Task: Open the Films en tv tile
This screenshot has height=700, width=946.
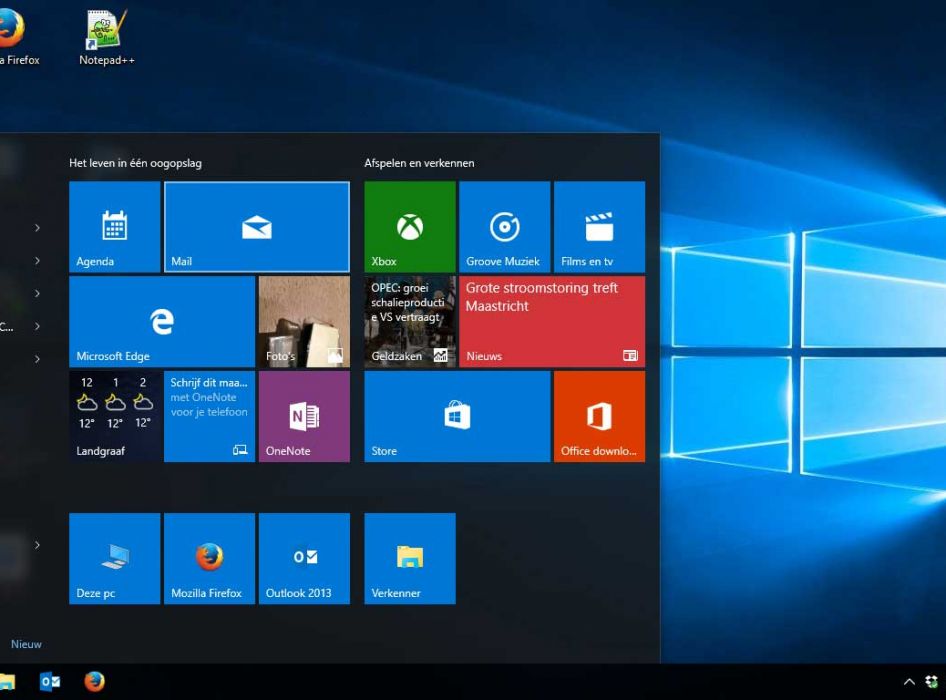Action: point(599,227)
